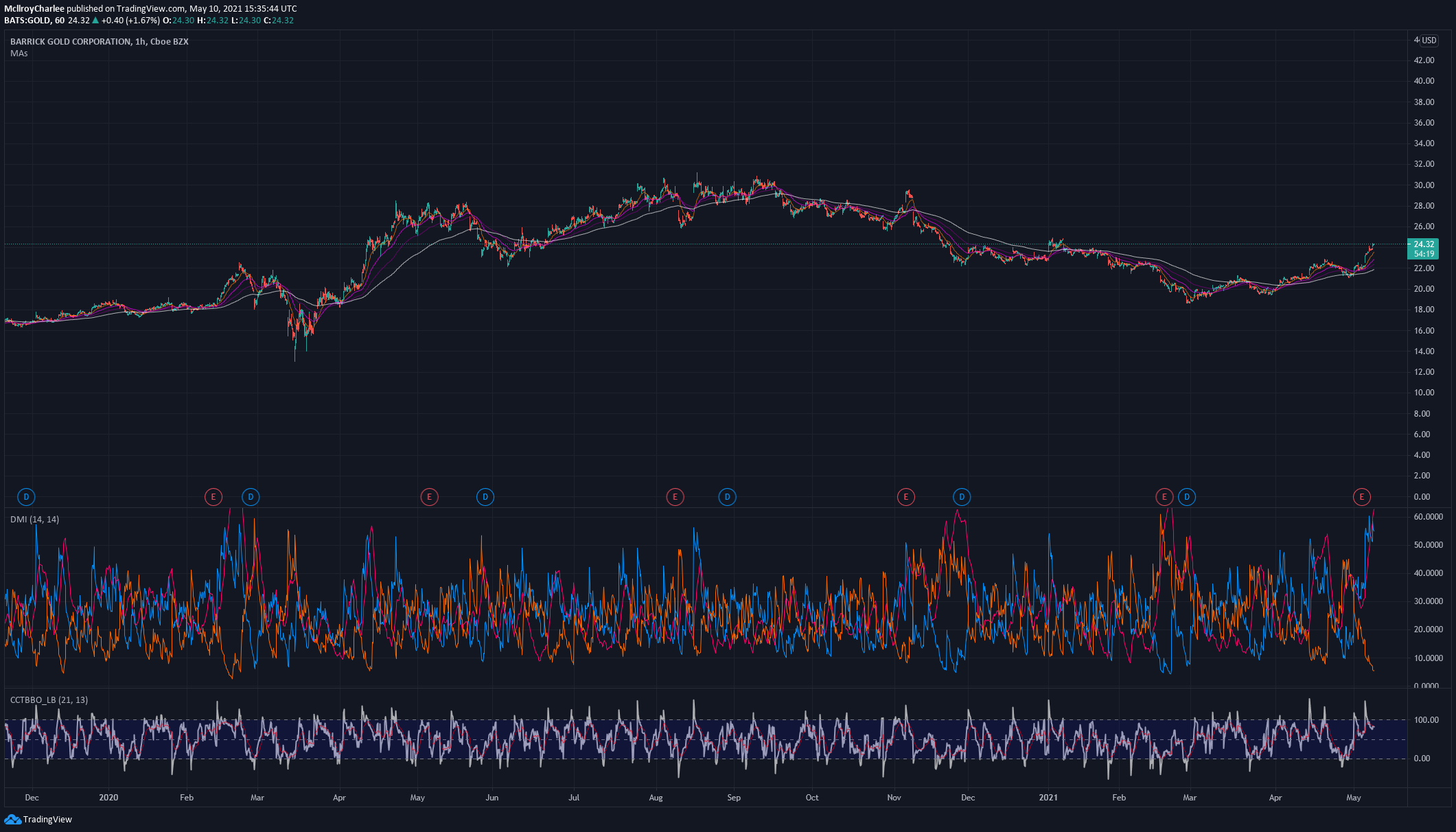Click the Aug label on time axis
This screenshot has height=832, width=1456.
[x=656, y=798]
